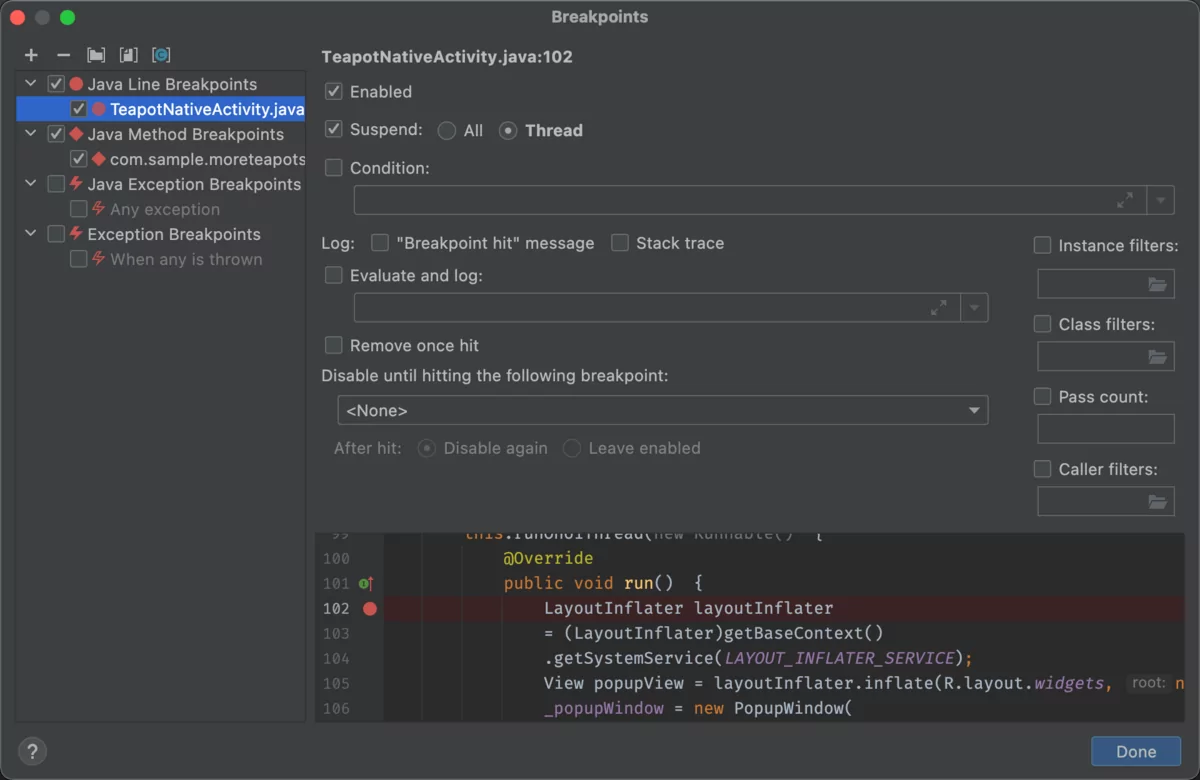
Task: Uncheck the com.sample.moreteapots breakpoint checkbox
Action: tap(78, 159)
